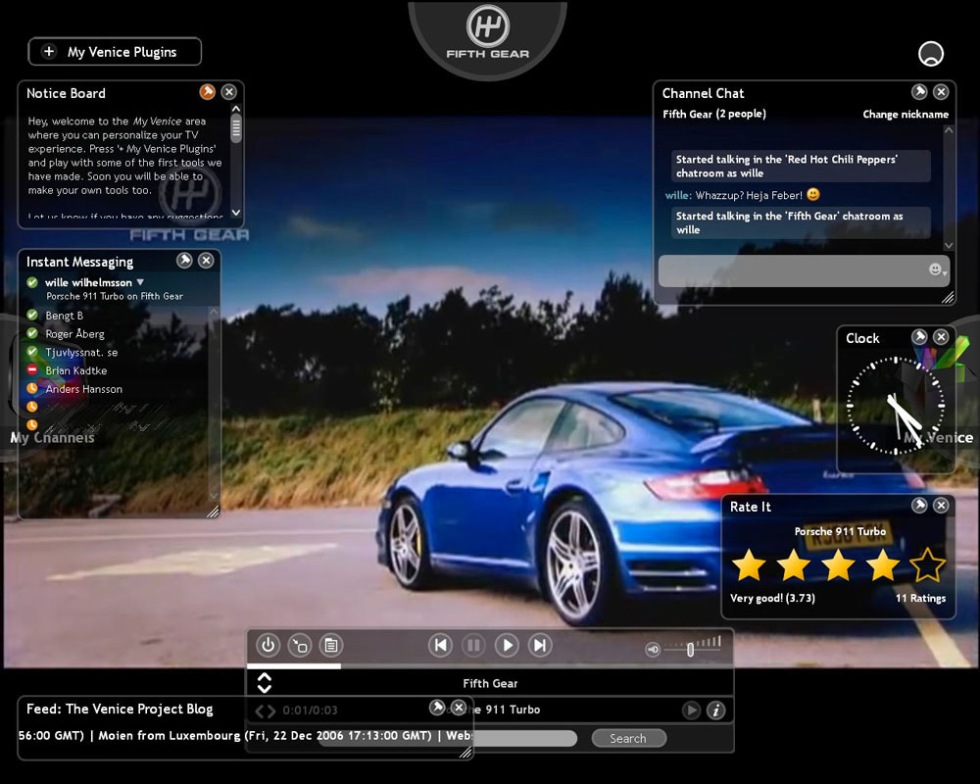This screenshot has width=980, height=784.
Task: Select contact Tjuvlyssnat. se
Action: click(81, 353)
